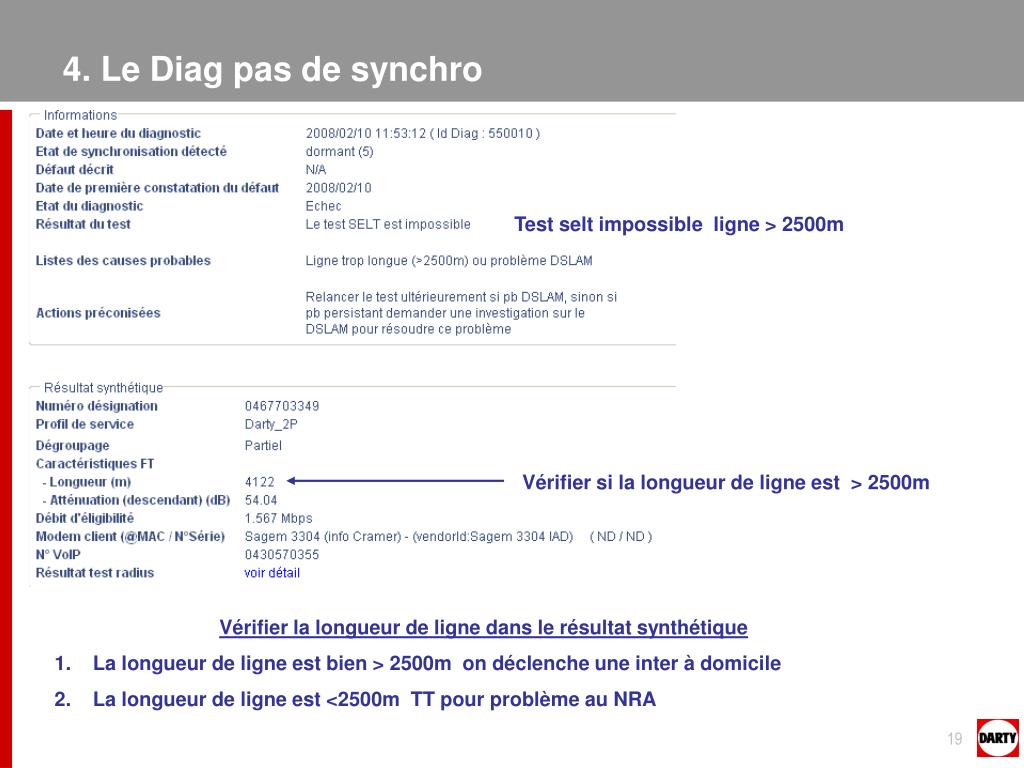Click the 'Sagem 3304 (info Cramer)' modem value
The width and height of the screenshot is (1024, 768).
click(323, 537)
